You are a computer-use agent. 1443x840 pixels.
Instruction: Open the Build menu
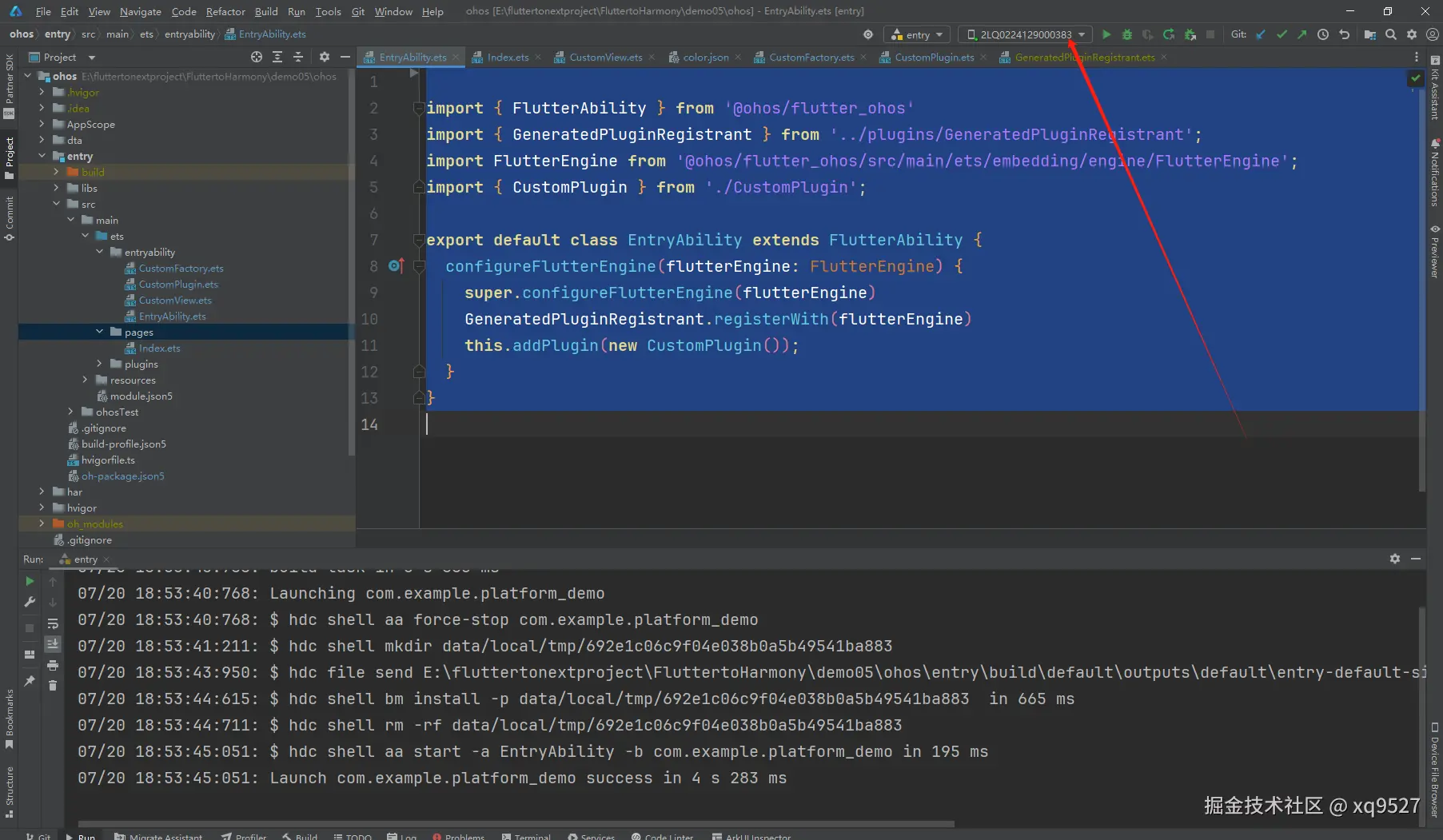click(x=266, y=11)
